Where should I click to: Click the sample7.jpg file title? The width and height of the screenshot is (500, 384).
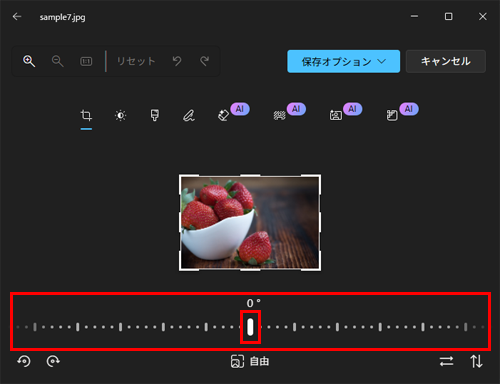pyautogui.click(x=62, y=17)
